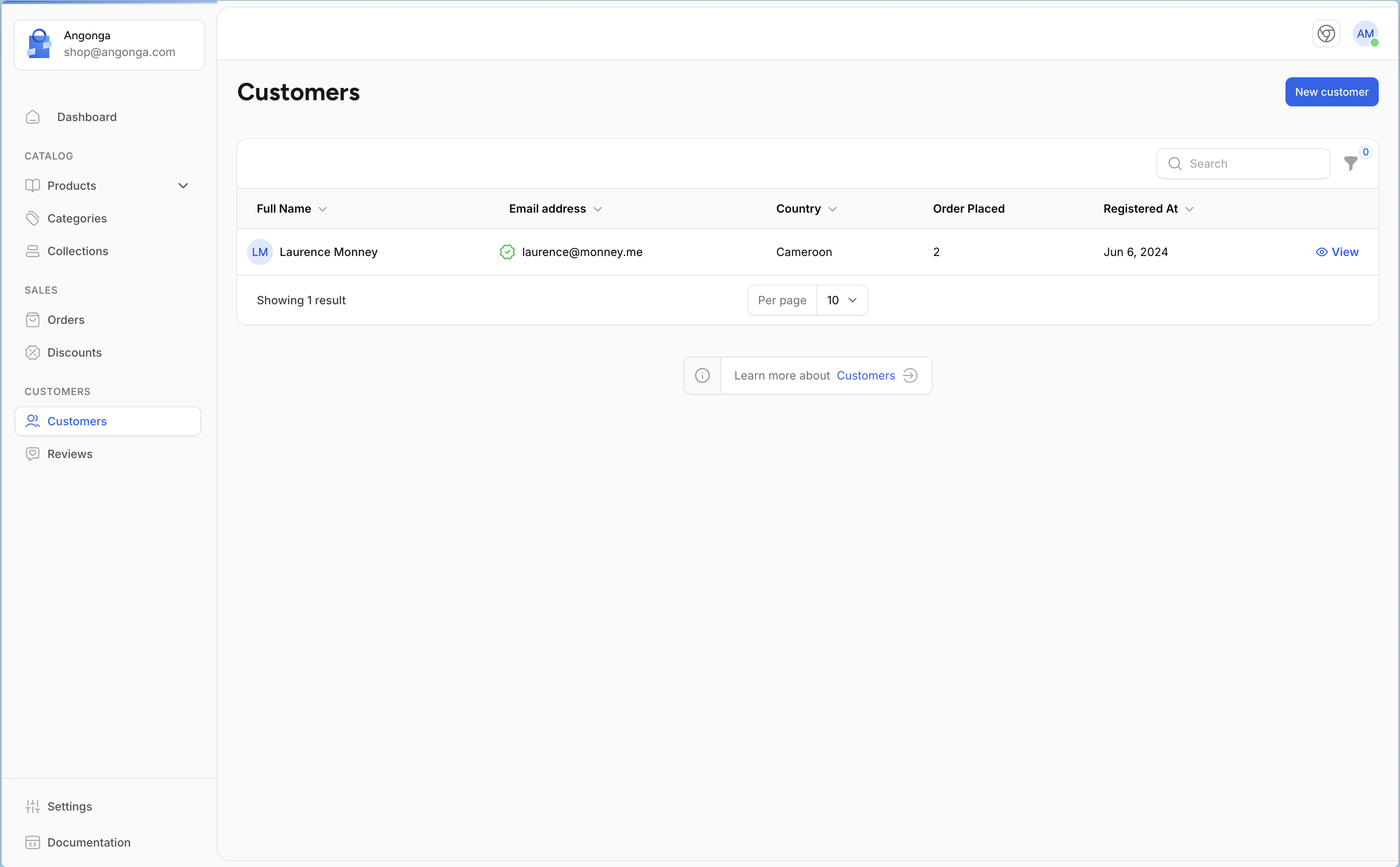Image resolution: width=1400 pixels, height=867 pixels.
Task: Open Orders in the sidebar
Action: pyautogui.click(x=65, y=320)
